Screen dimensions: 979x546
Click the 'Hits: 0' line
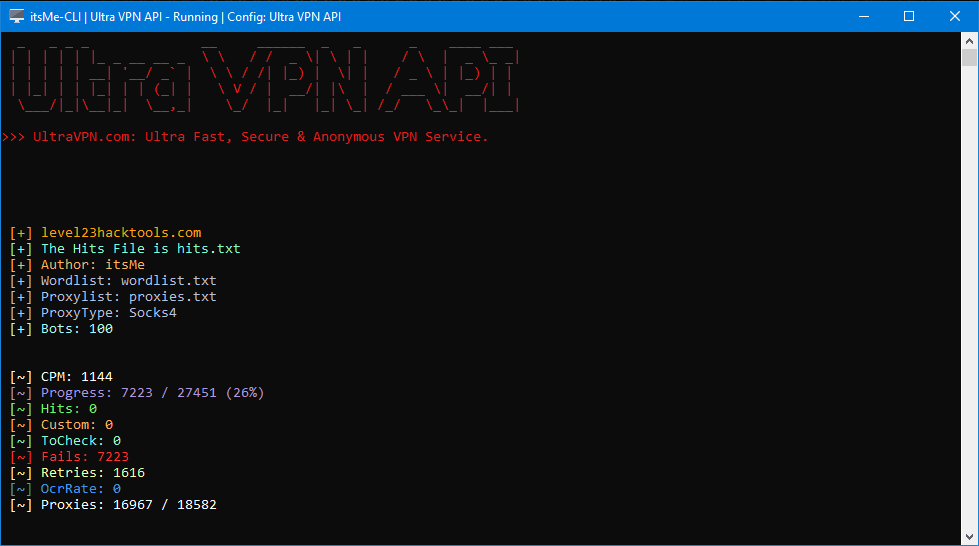53,409
